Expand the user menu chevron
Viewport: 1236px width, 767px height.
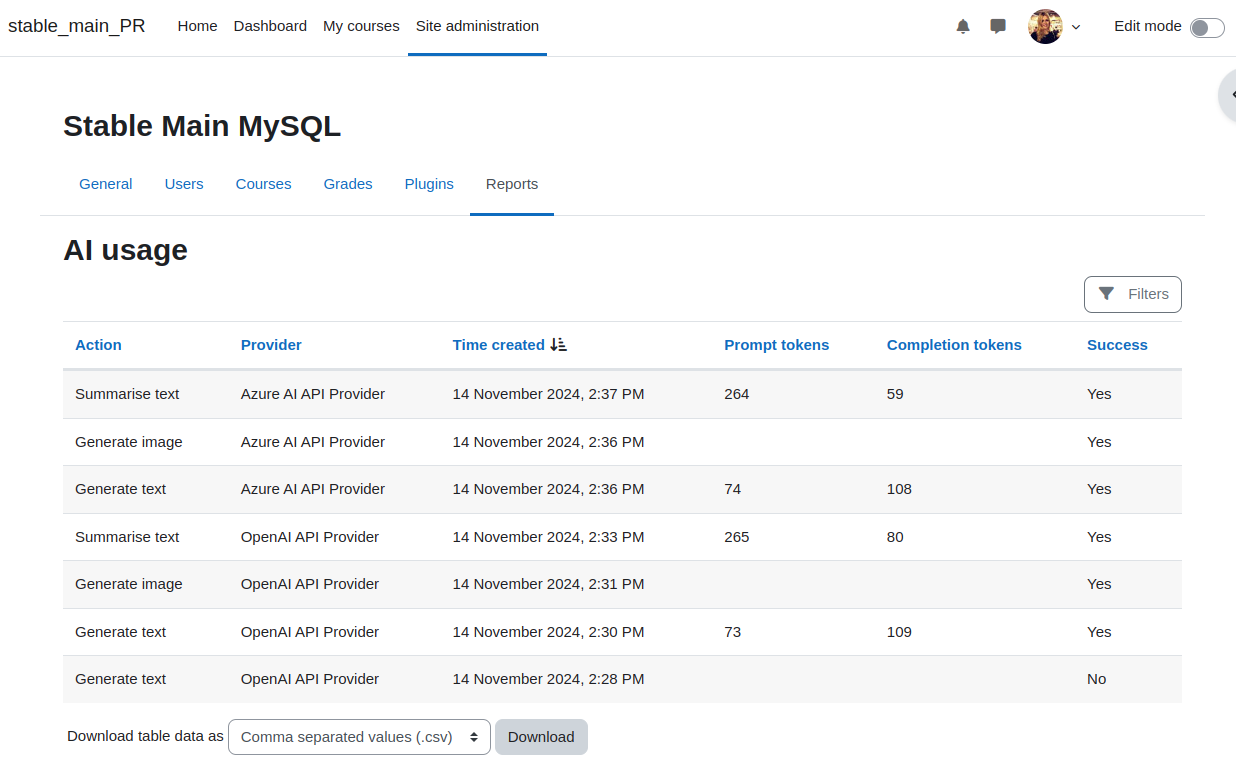[x=1076, y=27]
